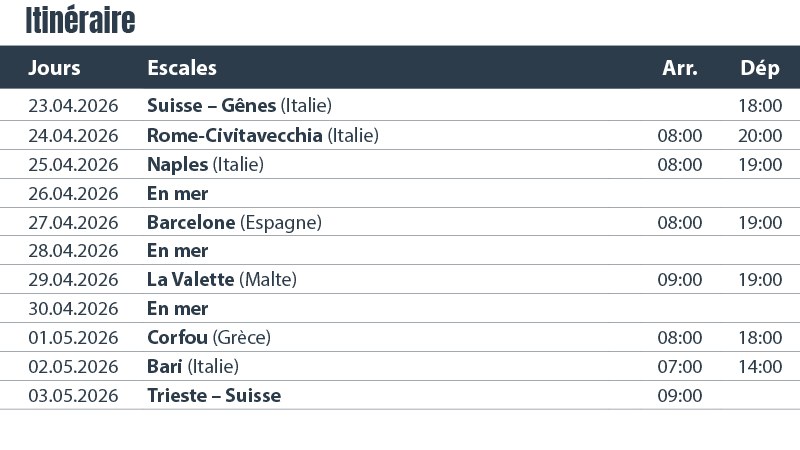
Task: Select the Jours column header
Action: 54,68
